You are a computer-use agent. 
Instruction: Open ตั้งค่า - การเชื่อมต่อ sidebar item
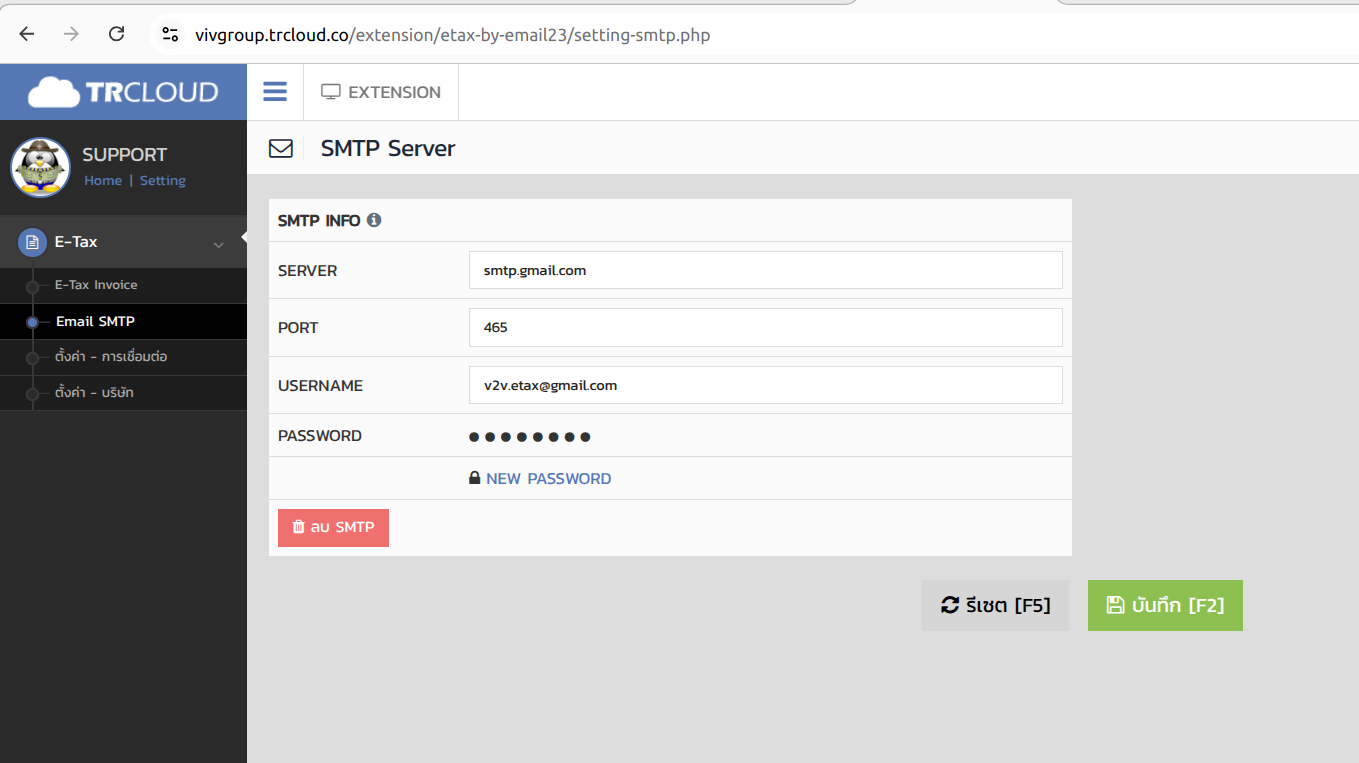[123, 357]
